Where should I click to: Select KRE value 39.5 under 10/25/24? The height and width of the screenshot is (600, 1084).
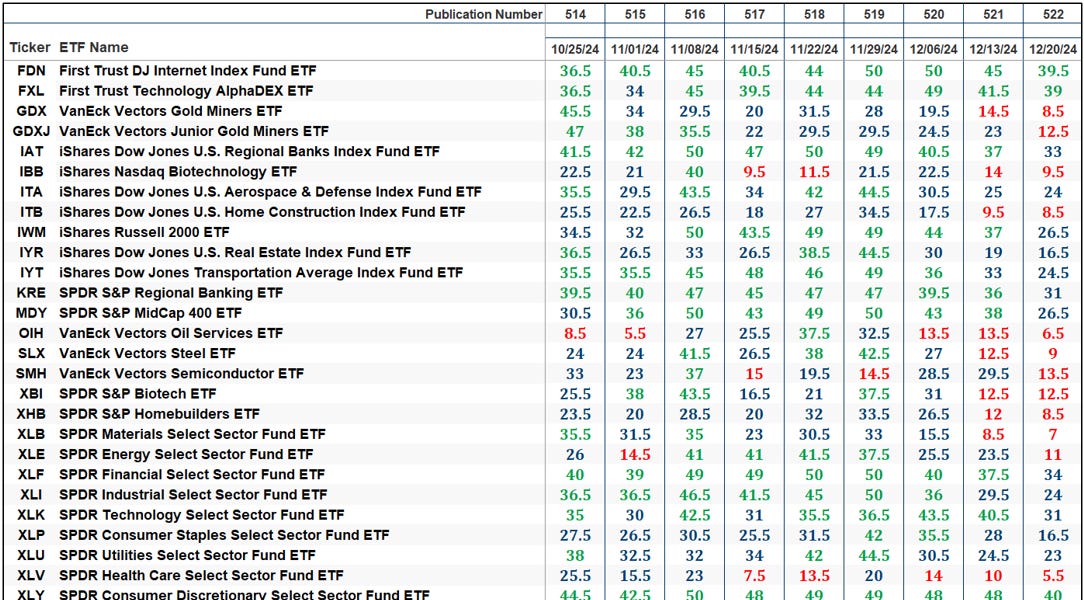point(574,293)
